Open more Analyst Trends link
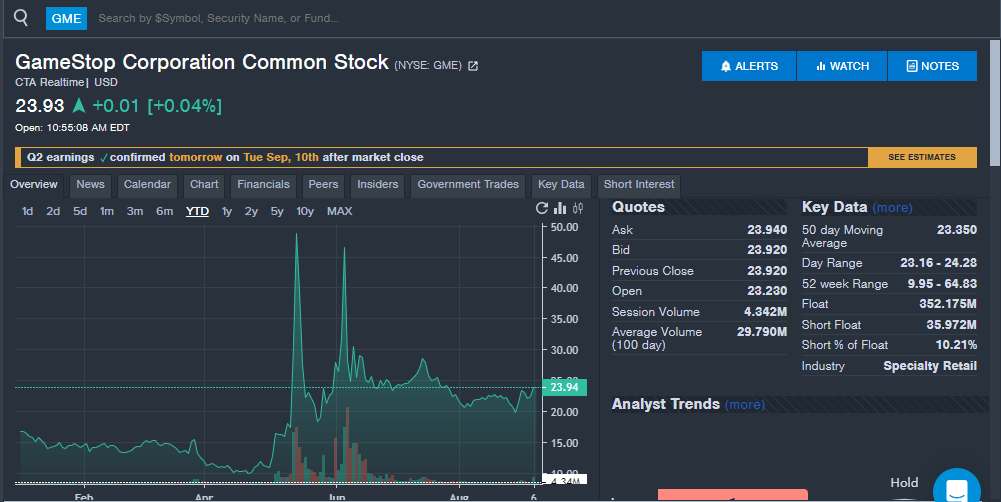Image resolution: width=1001 pixels, height=502 pixels. click(744, 405)
